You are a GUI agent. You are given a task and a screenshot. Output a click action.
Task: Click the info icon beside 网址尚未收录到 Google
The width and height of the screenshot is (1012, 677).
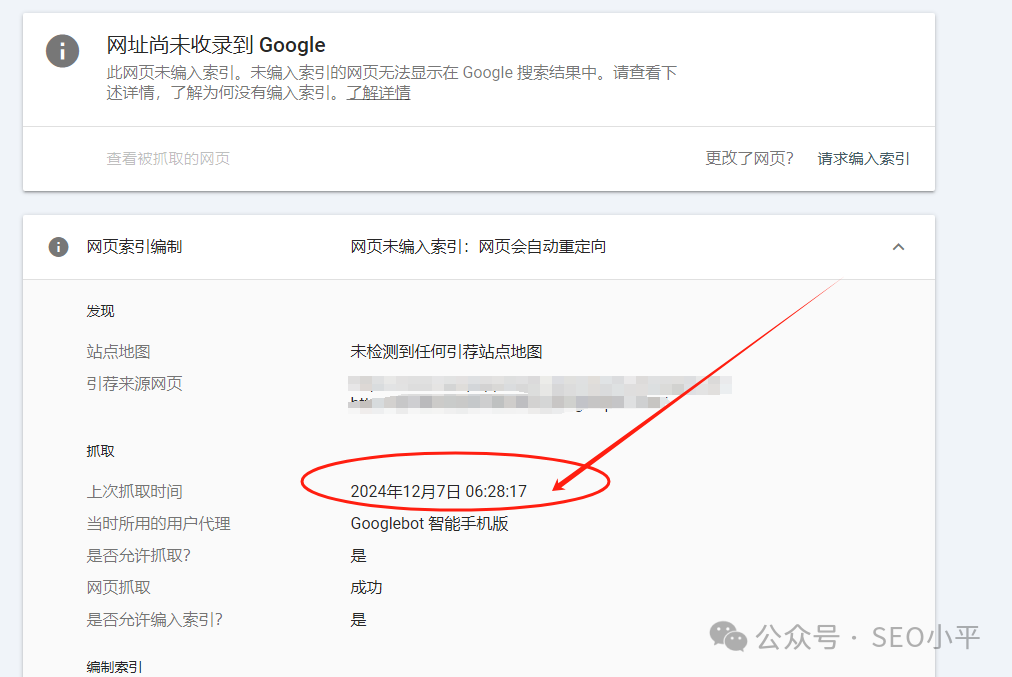(63, 51)
